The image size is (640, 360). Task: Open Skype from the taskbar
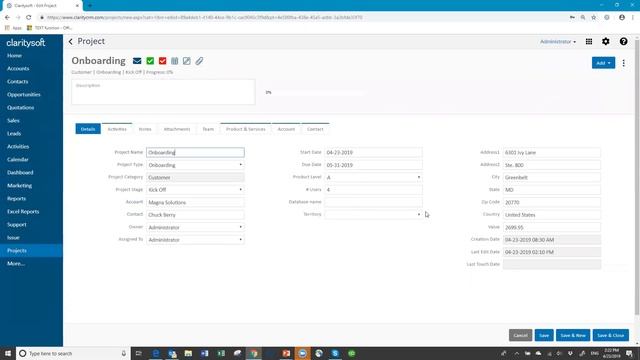(335, 353)
